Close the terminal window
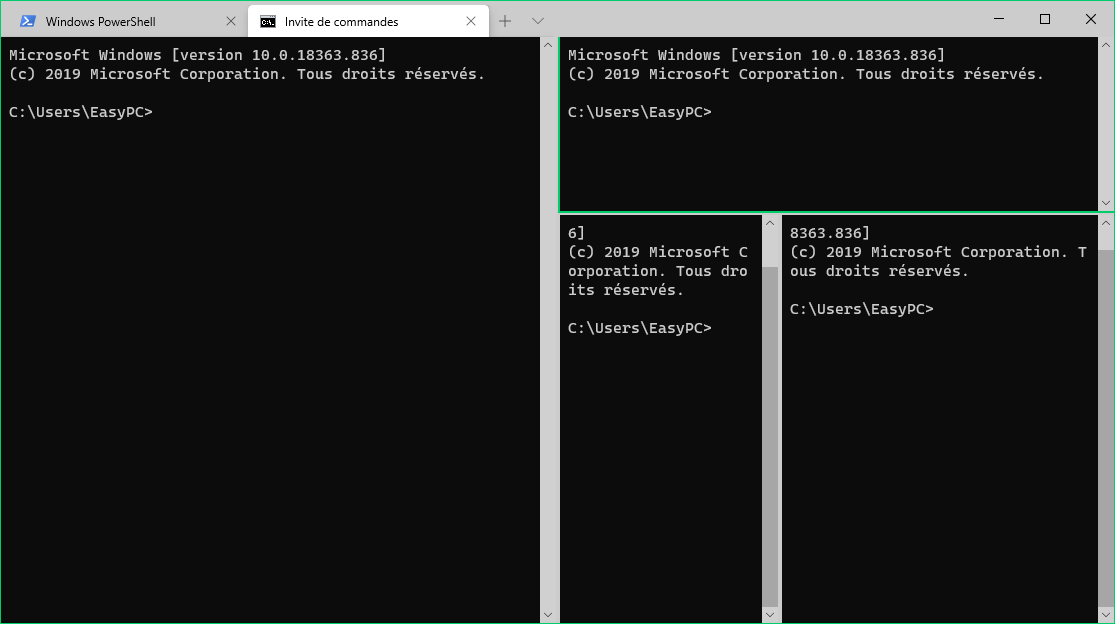 tap(1090, 18)
